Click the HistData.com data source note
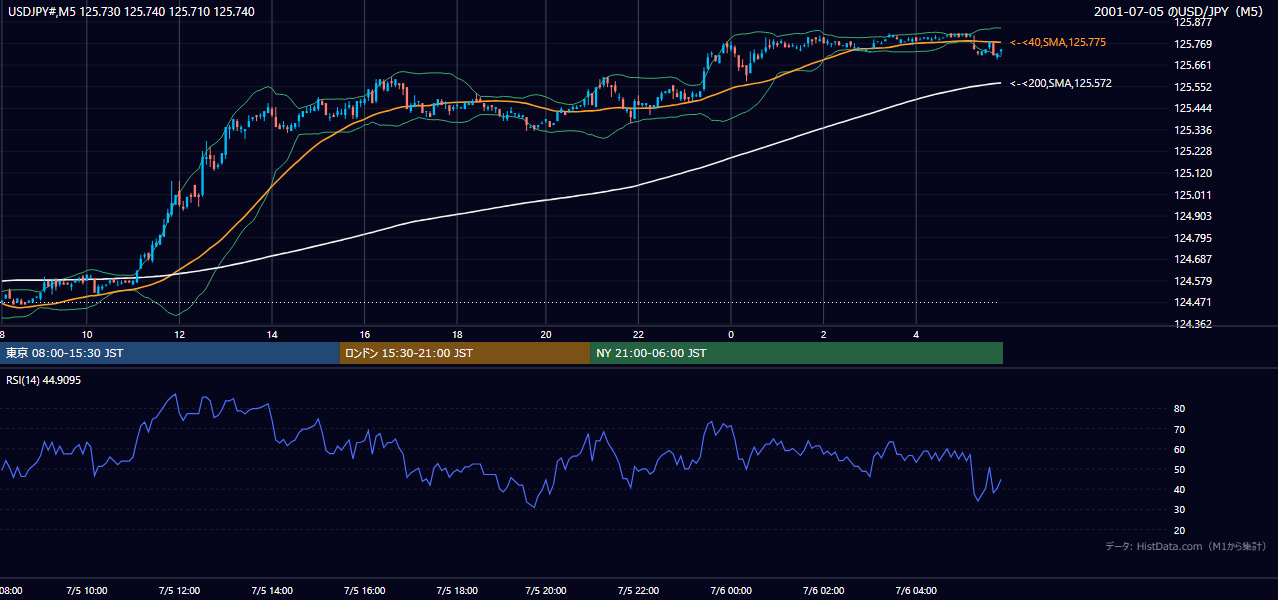The image size is (1278, 600). (x=1186, y=546)
